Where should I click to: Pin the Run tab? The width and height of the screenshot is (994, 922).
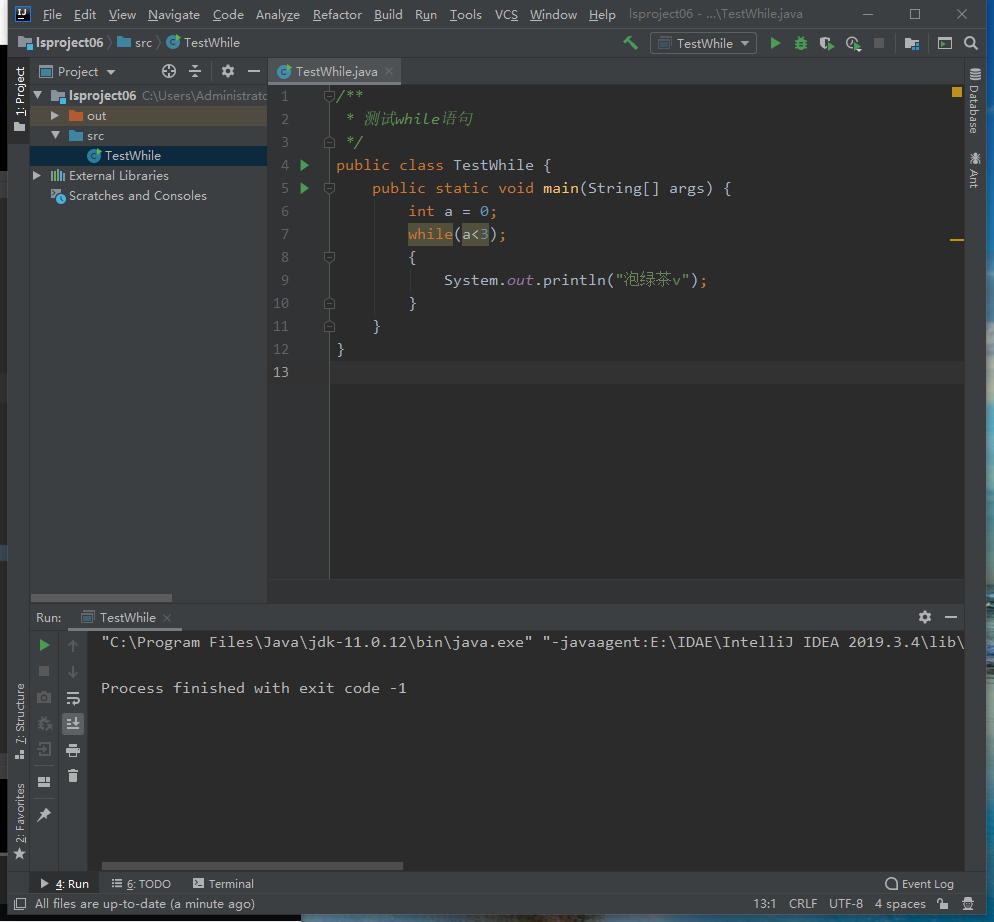(44, 815)
